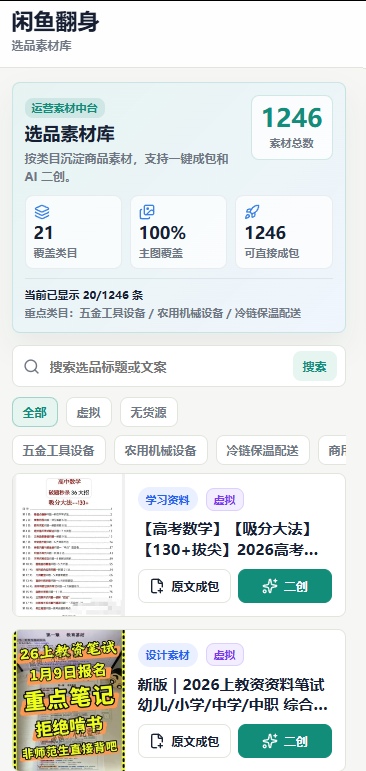Click the layers icon above 覆盖类目
Viewport: 366px width, 771px height.
(42, 212)
